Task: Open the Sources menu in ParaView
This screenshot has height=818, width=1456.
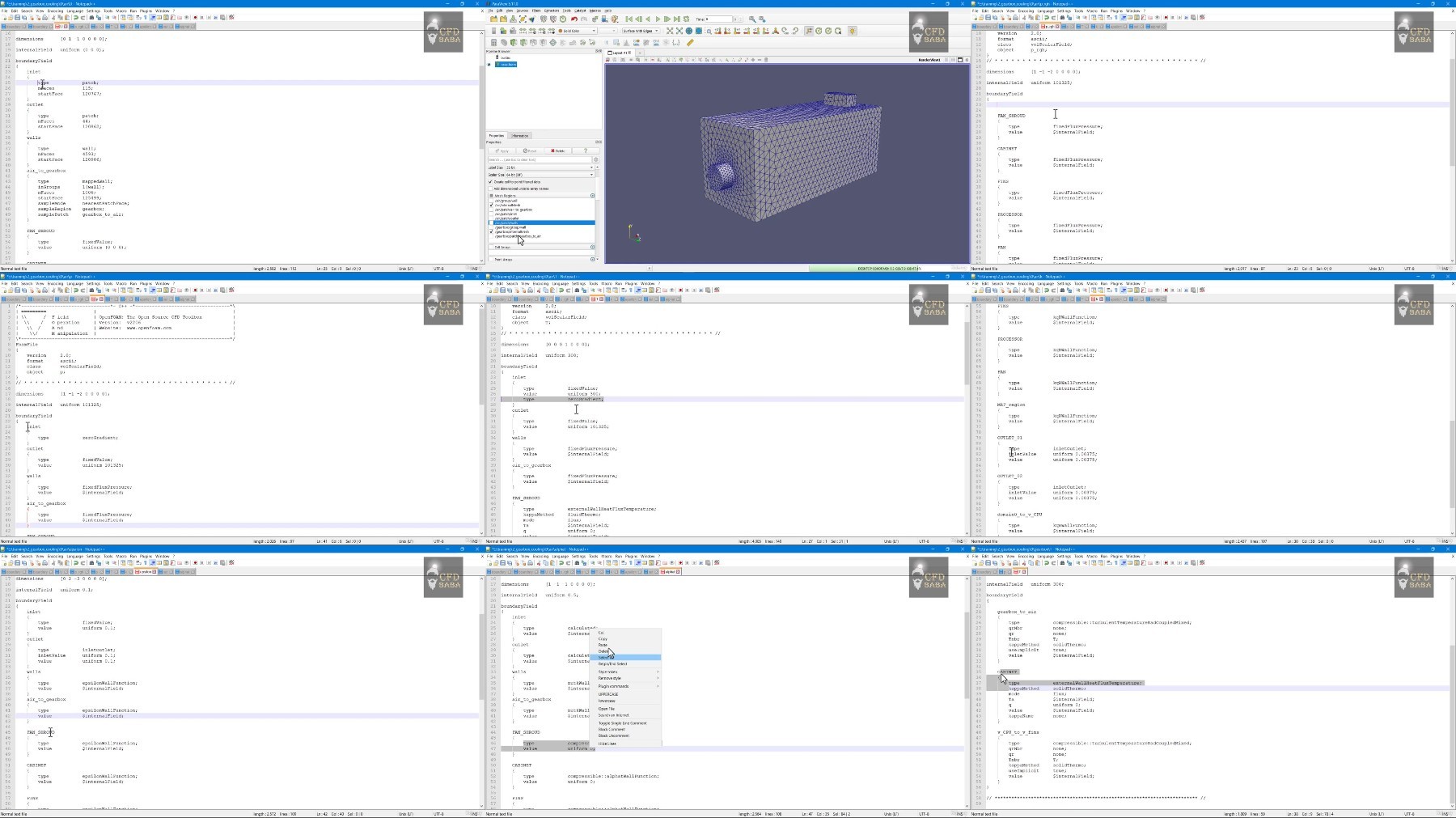Action: tap(522, 11)
